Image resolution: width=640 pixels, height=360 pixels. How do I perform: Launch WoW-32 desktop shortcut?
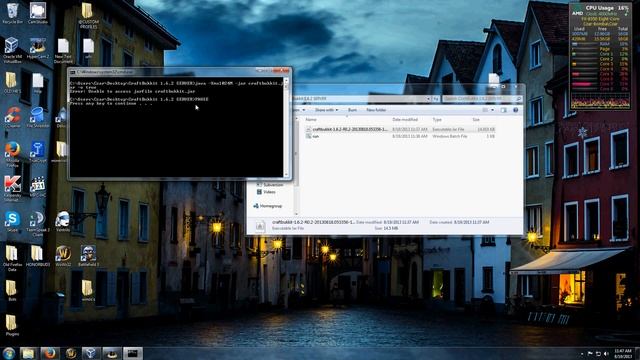click(x=63, y=256)
